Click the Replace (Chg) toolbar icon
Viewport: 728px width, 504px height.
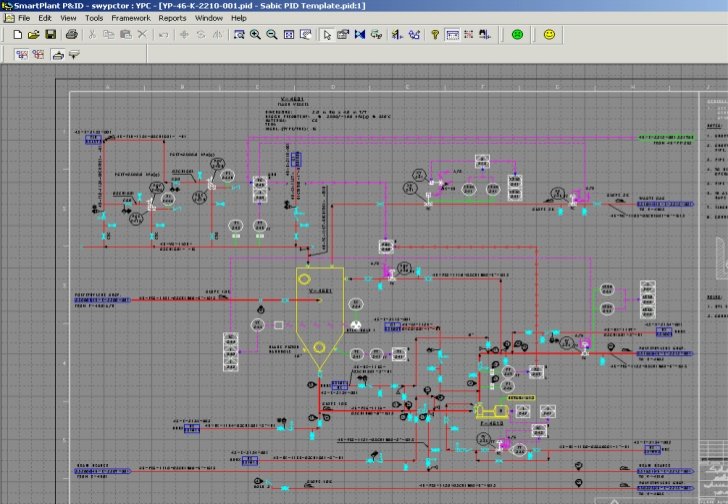[377, 34]
